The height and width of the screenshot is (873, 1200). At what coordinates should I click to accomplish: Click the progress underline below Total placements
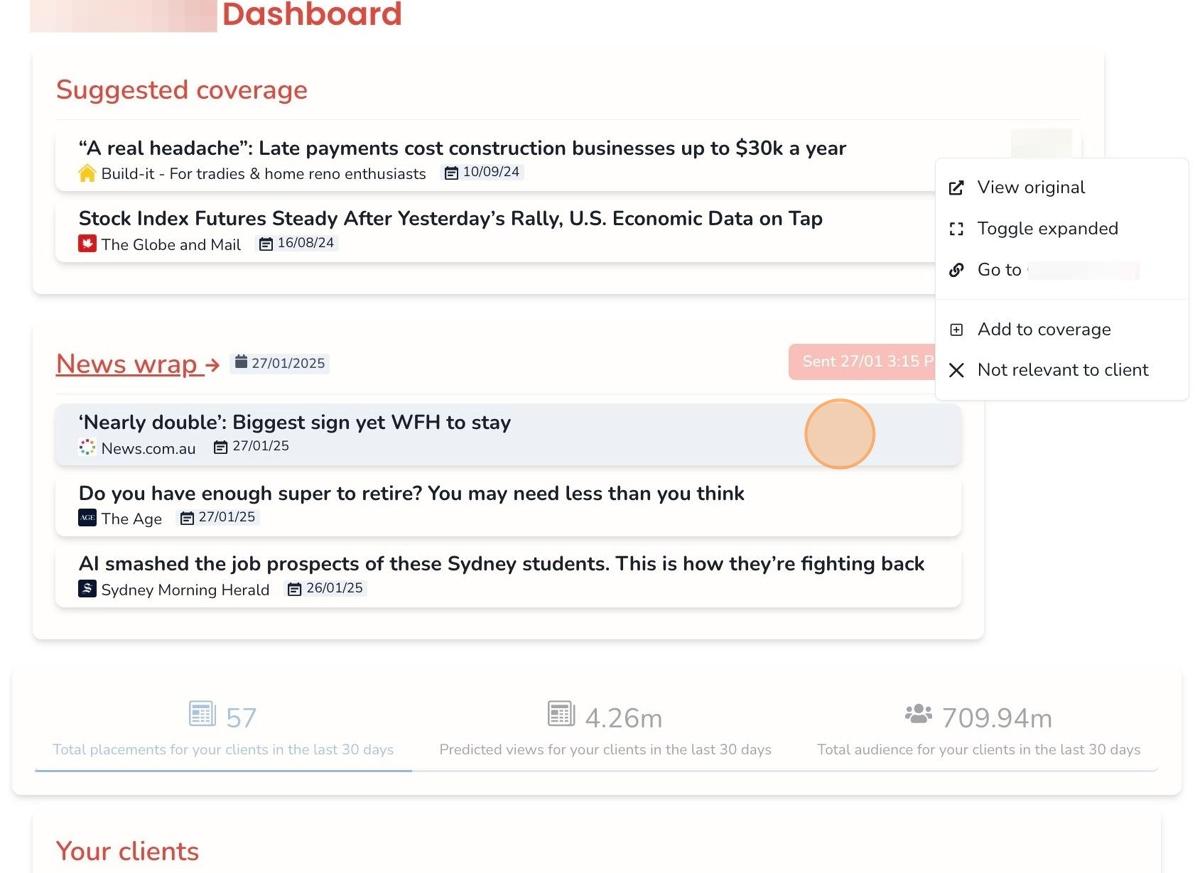click(224, 770)
